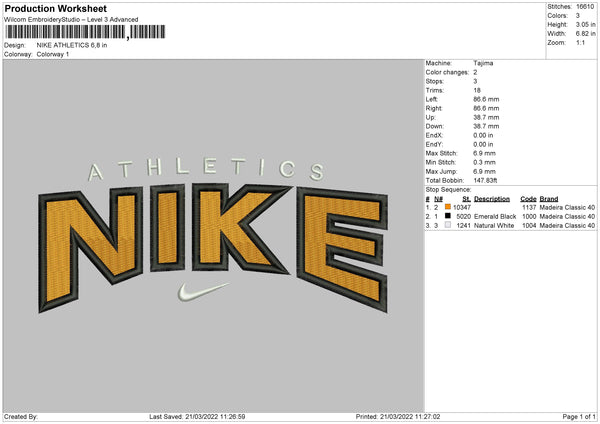Viewport: 600px width, 424px height.
Task: Click the 'Emerald Black' description
Action: [495, 217]
